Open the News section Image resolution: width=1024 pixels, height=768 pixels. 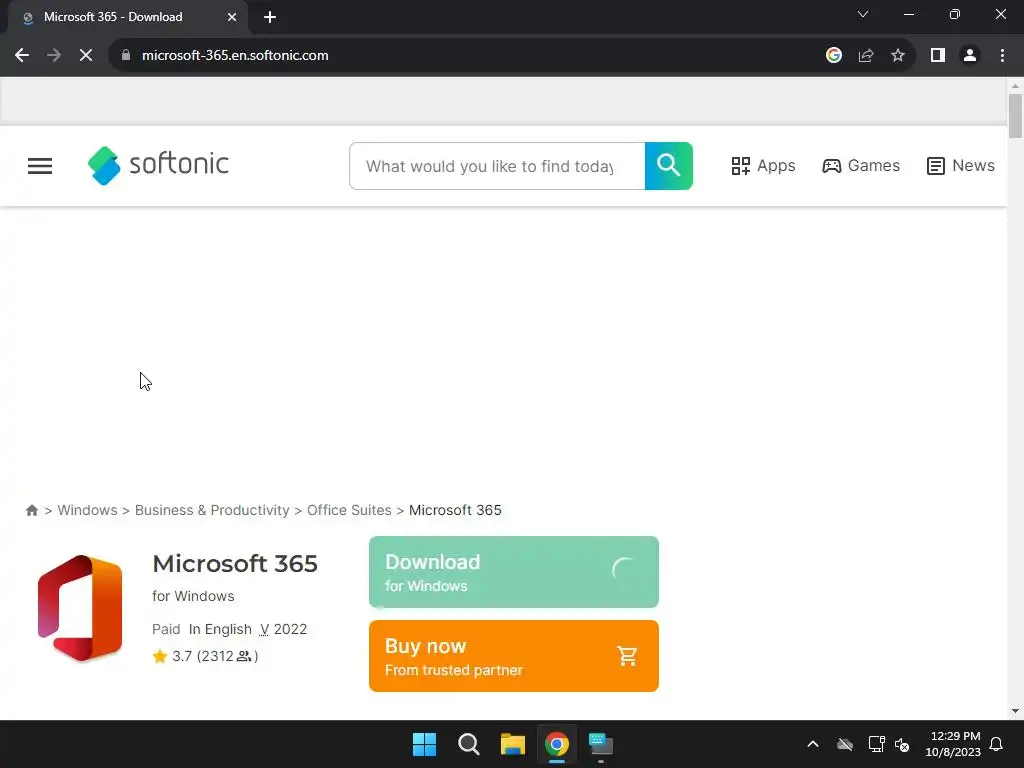[961, 166]
